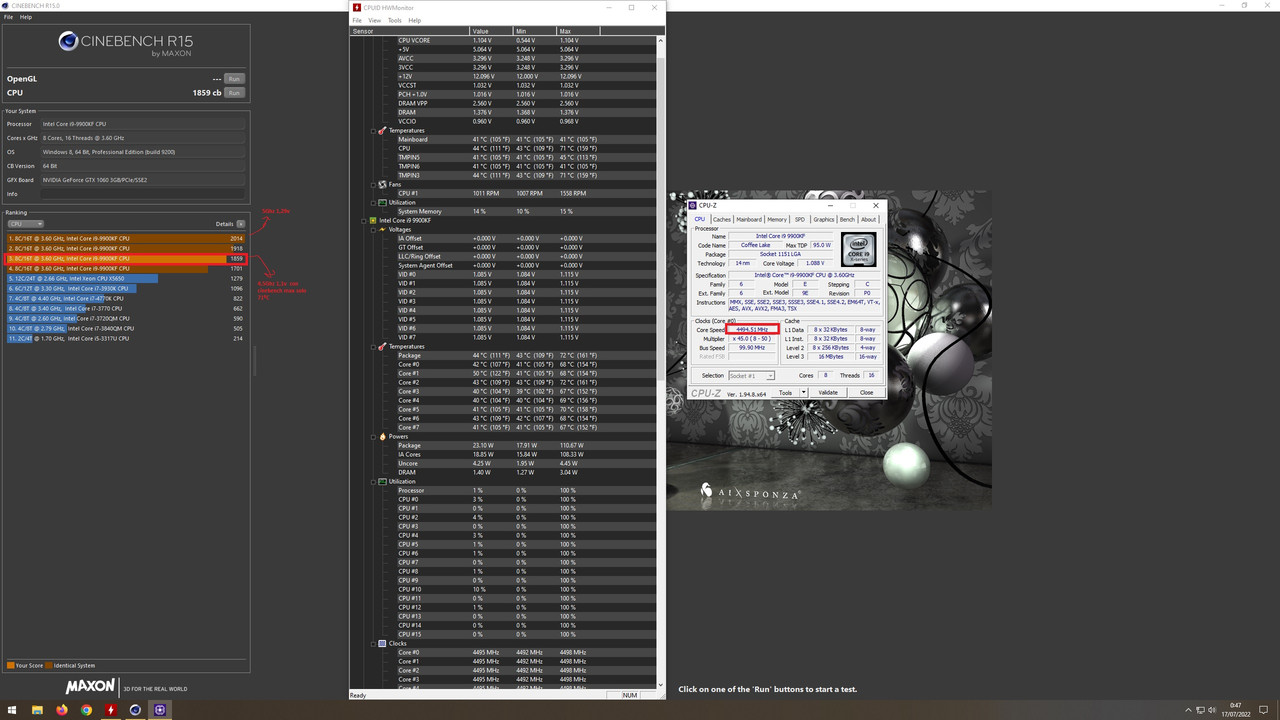
Task: Select ranking row 3 with score 1859
Action: tap(126, 258)
